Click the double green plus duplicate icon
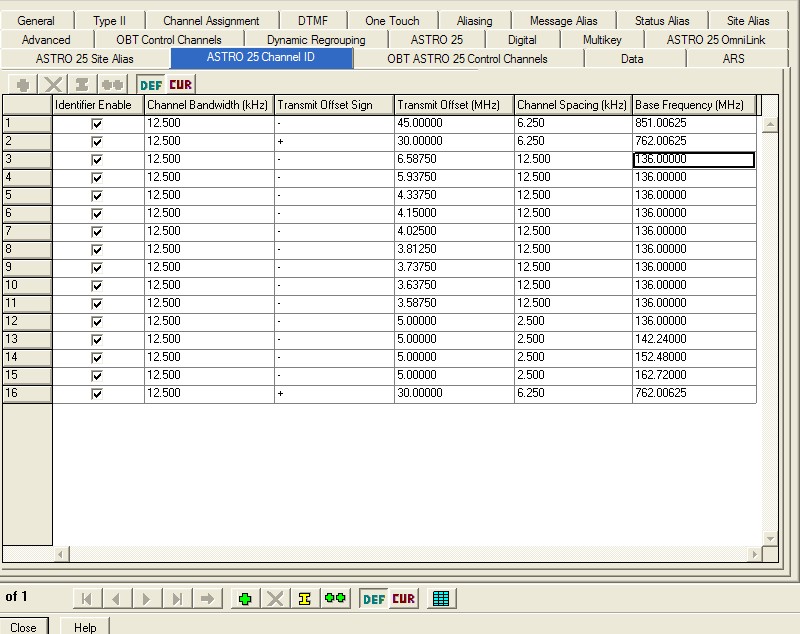800x634 pixels. coord(335,598)
